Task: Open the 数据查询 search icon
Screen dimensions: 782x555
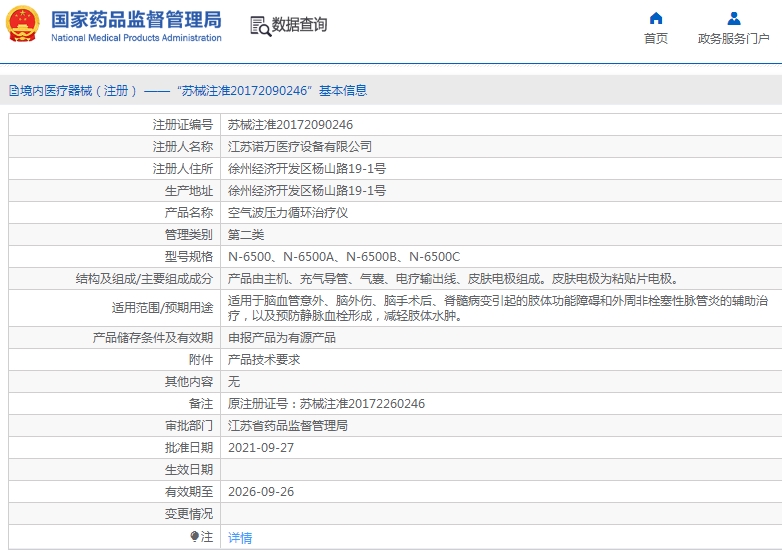Action: point(260,26)
